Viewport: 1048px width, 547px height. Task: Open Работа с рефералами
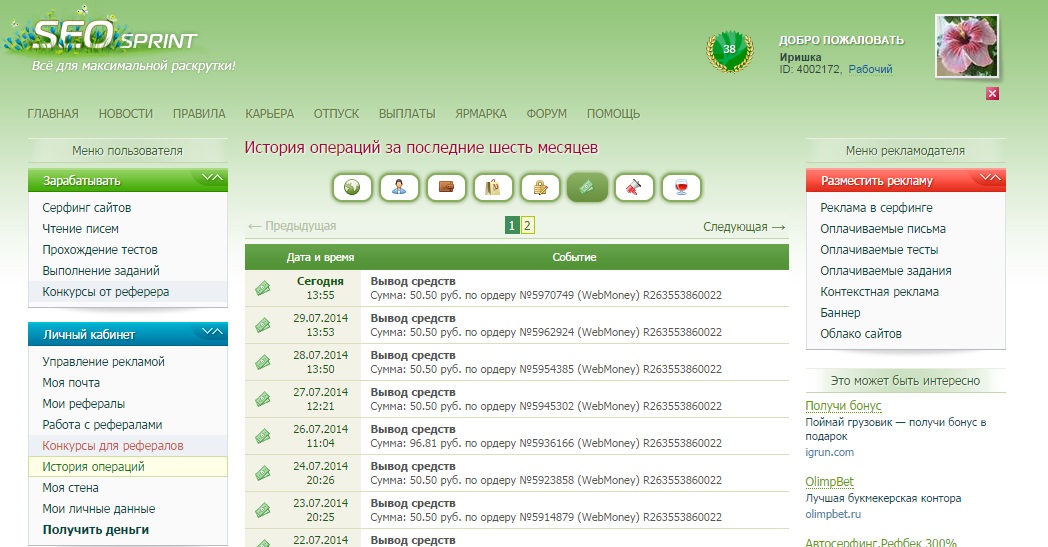[x=102, y=425]
